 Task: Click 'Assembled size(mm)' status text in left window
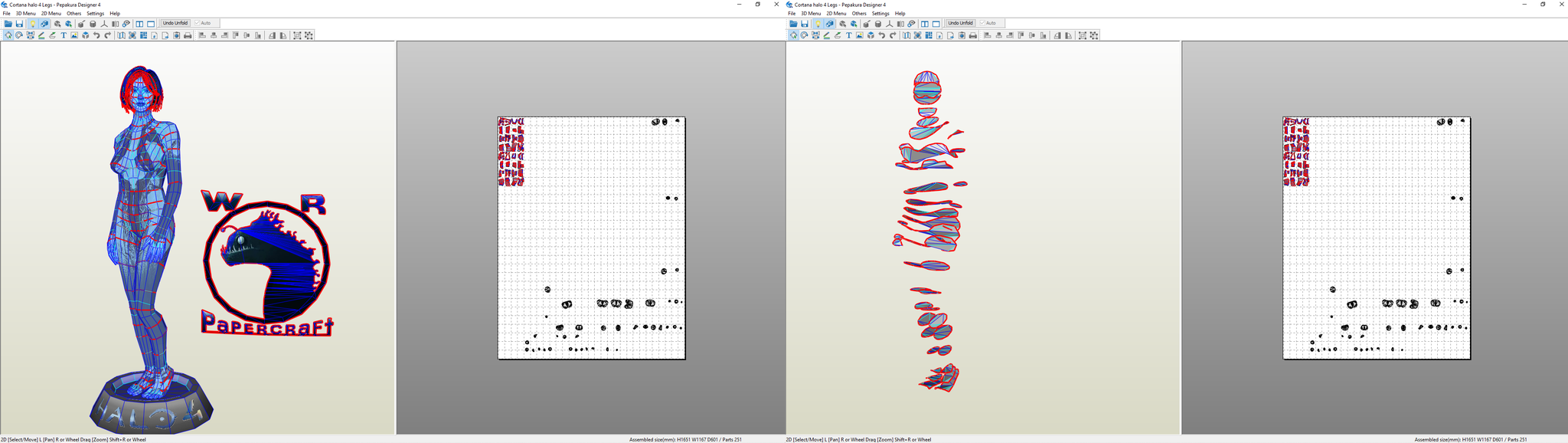(685, 439)
